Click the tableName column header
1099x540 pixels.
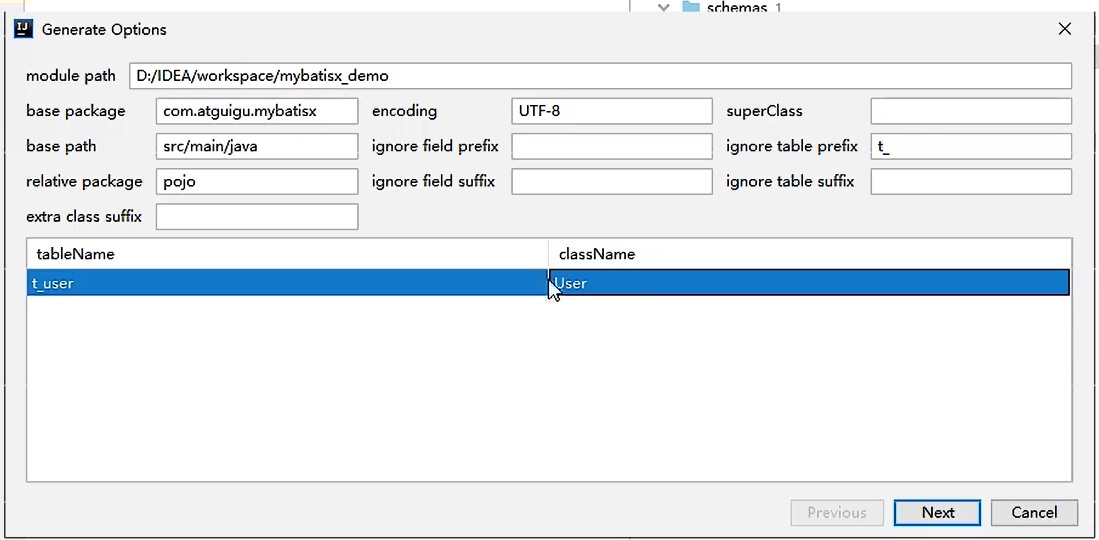click(287, 254)
